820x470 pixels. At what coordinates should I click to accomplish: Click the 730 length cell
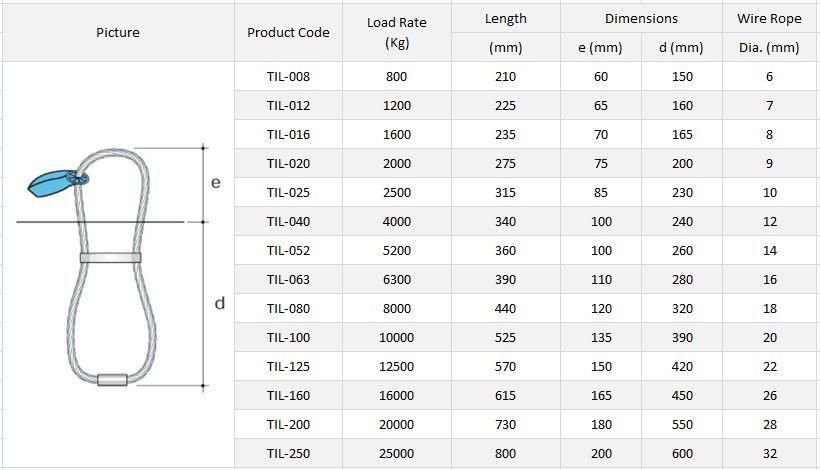[x=505, y=425]
